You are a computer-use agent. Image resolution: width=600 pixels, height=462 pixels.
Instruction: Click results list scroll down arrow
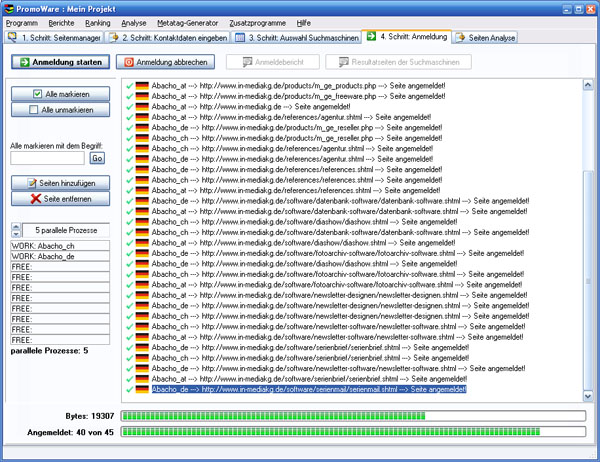pyautogui.click(x=588, y=396)
